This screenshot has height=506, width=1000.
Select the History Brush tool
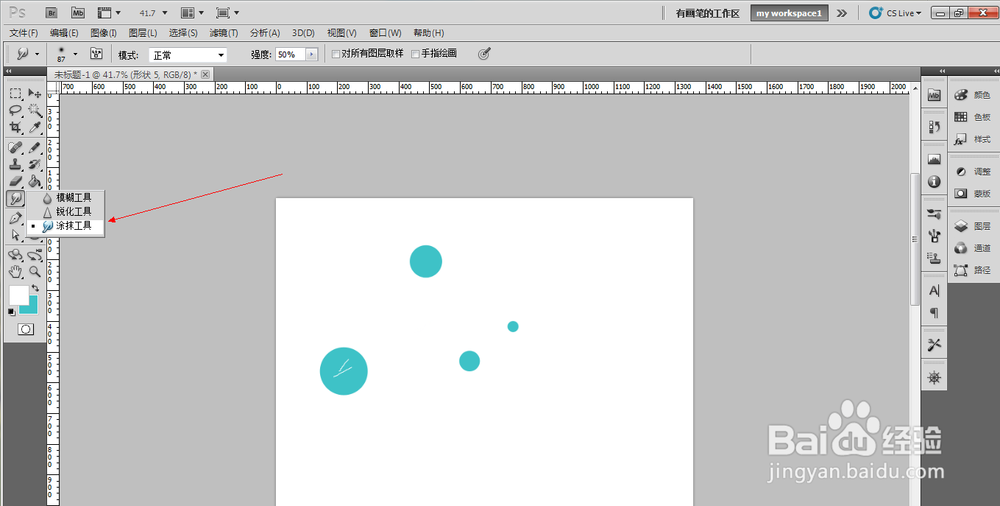click(x=34, y=164)
